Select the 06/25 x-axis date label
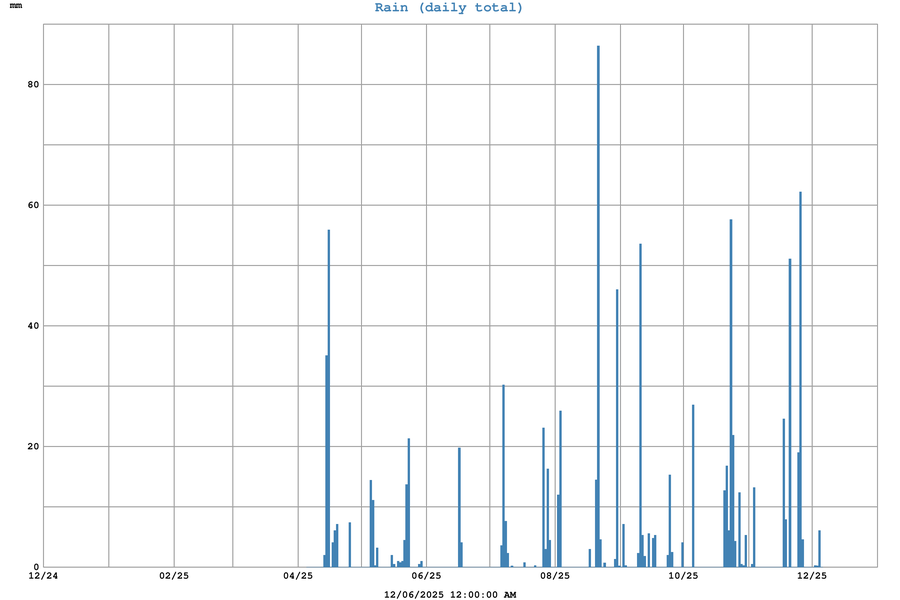Screen dimensions: 900x600 coord(426,576)
